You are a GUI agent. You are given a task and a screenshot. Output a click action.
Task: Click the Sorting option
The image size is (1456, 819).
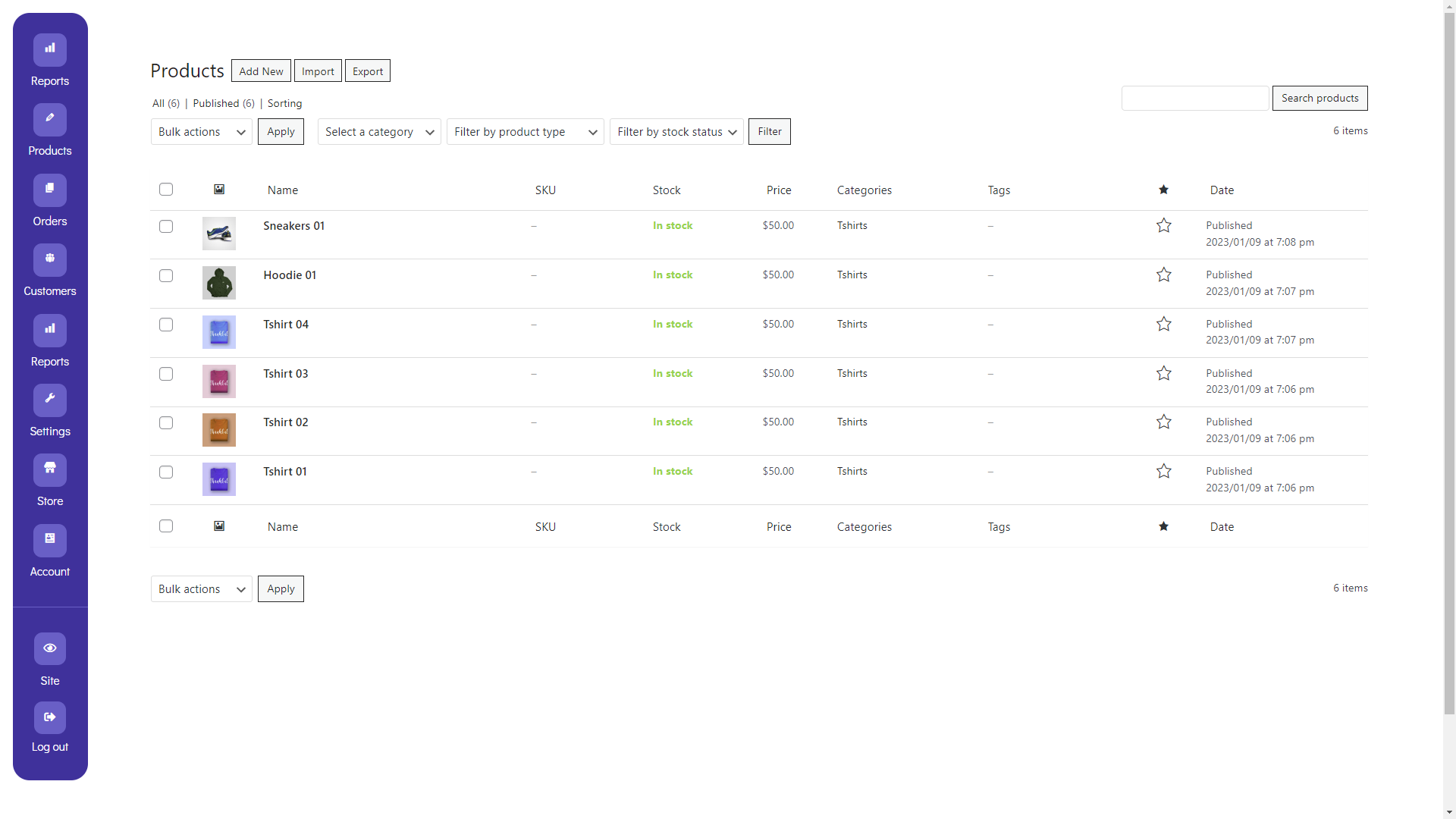(285, 102)
